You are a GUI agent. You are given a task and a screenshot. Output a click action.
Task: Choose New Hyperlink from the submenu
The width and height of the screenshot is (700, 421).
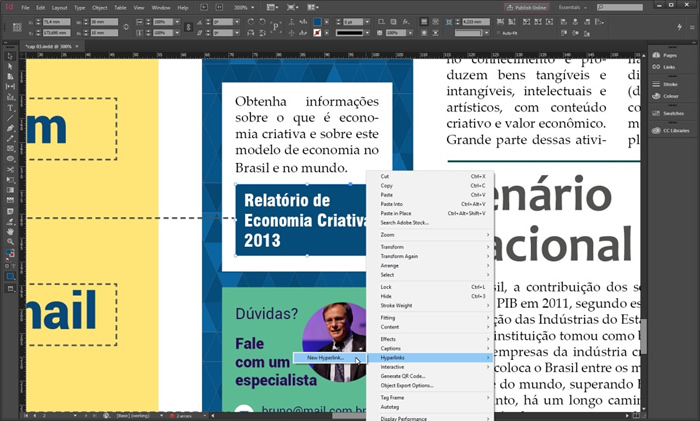326,357
